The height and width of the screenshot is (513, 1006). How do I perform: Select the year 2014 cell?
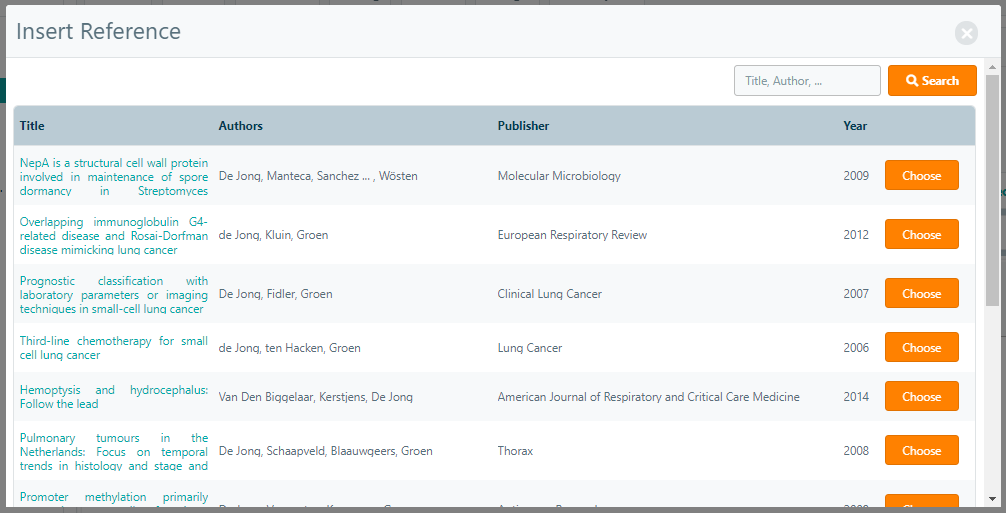pos(856,396)
